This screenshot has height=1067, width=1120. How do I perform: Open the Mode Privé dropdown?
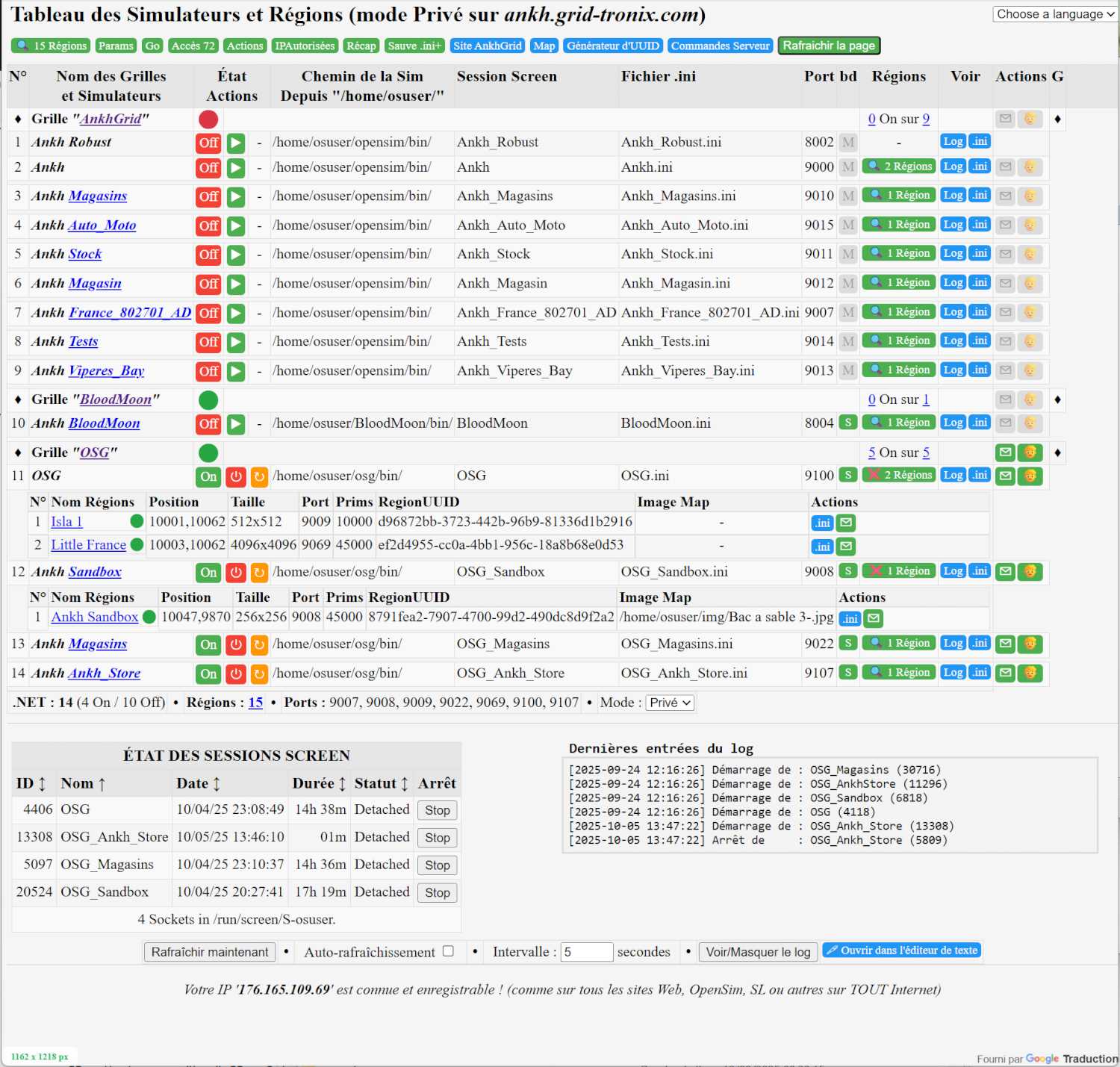point(670,703)
